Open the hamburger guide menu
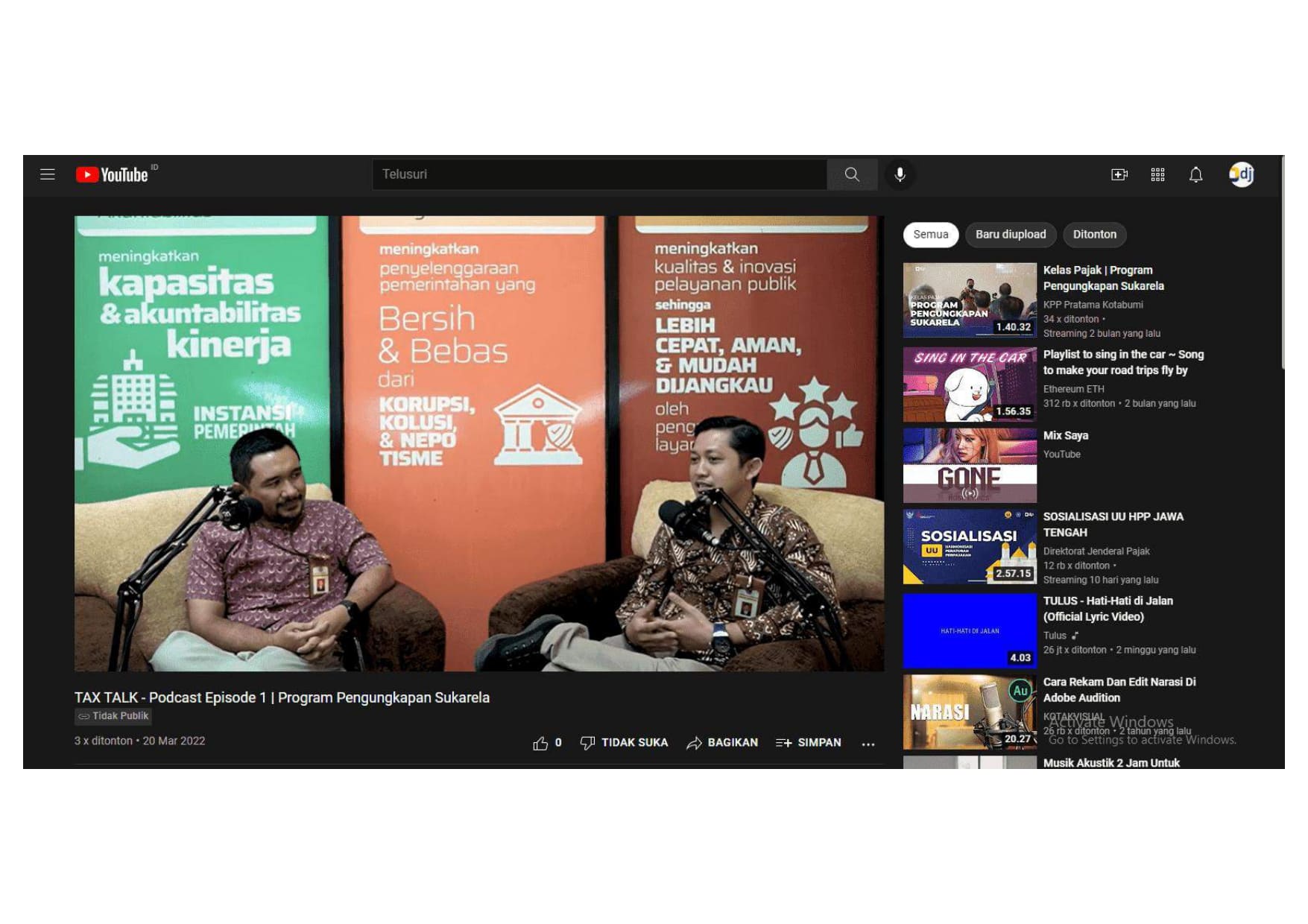The image size is (1308, 924). [x=48, y=174]
